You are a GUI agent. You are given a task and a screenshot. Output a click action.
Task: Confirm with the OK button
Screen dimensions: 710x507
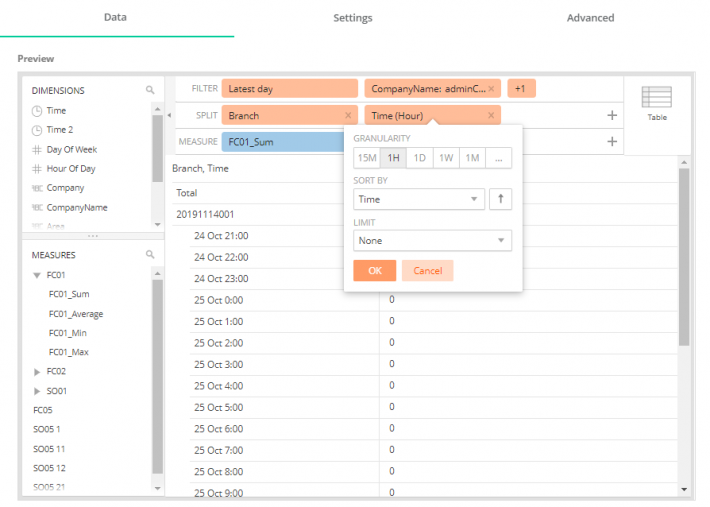[x=374, y=271]
